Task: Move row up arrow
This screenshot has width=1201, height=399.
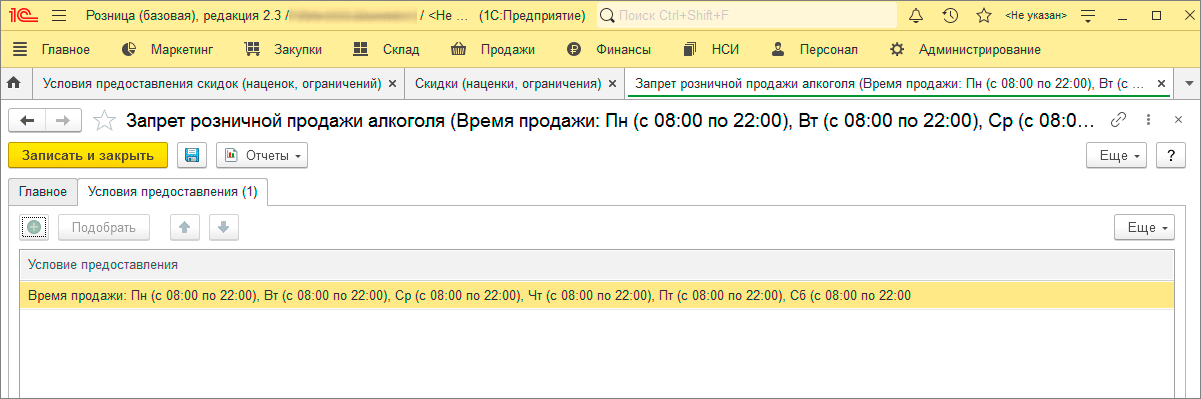Action: click(184, 227)
